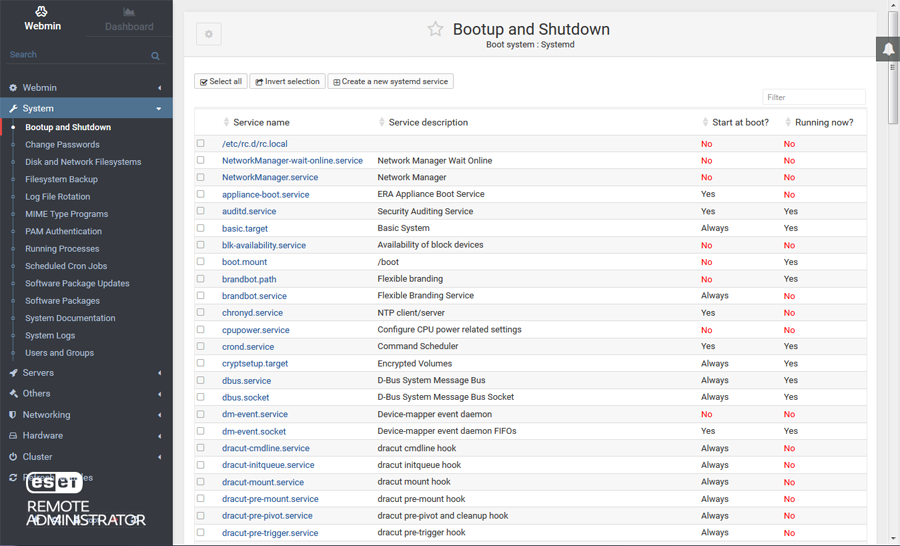The width and height of the screenshot is (900, 546).
Task: Tick checkbox for brandbot.path
Action: click(200, 278)
